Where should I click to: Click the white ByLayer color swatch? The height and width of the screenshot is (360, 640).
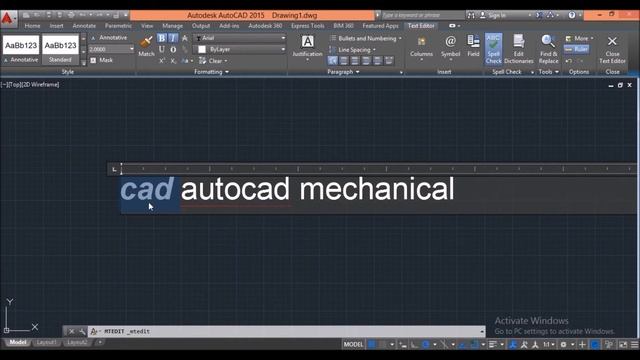pyautogui.click(x=202, y=49)
